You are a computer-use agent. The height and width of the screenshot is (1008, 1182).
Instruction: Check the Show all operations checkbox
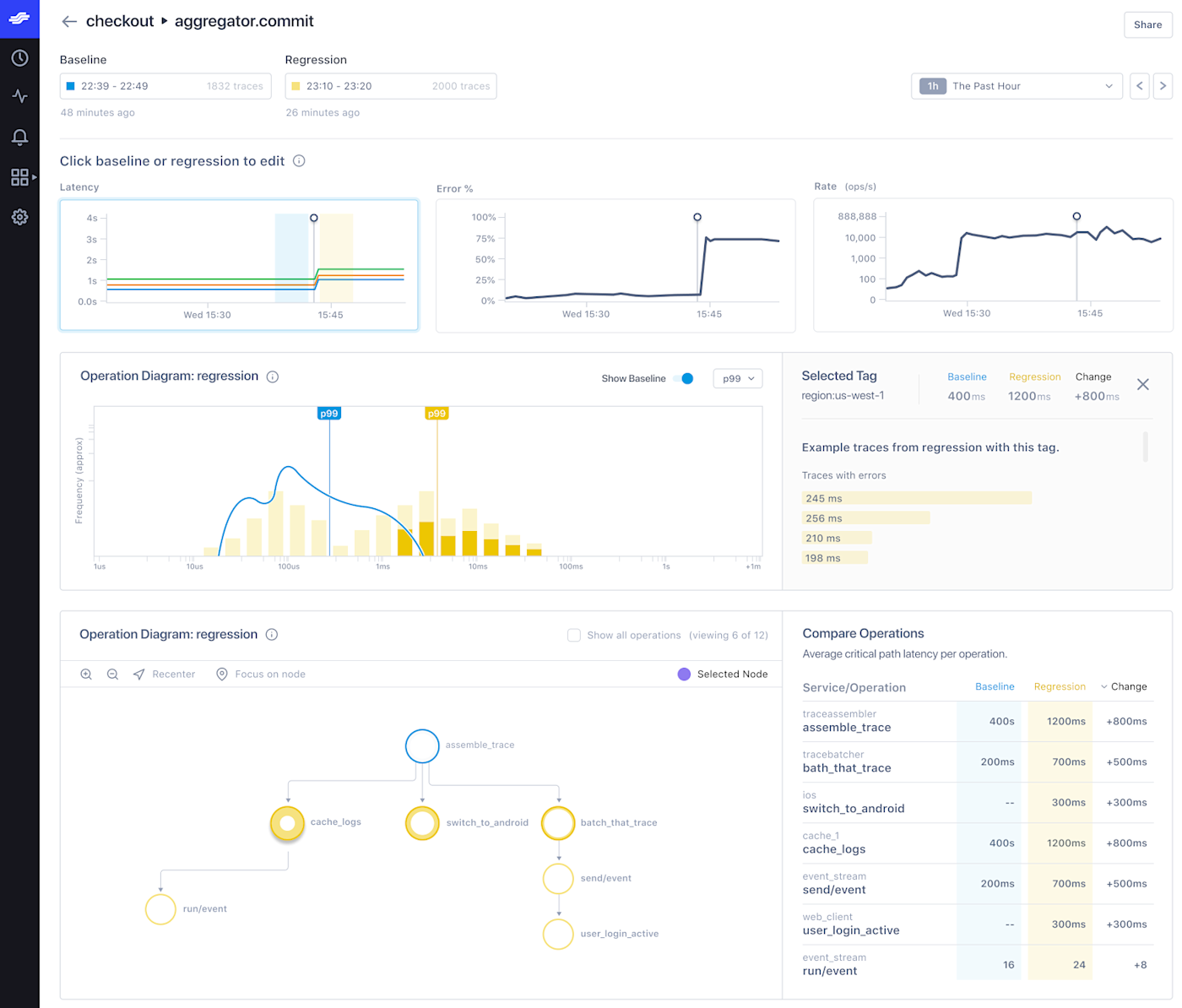[x=574, y=635]
